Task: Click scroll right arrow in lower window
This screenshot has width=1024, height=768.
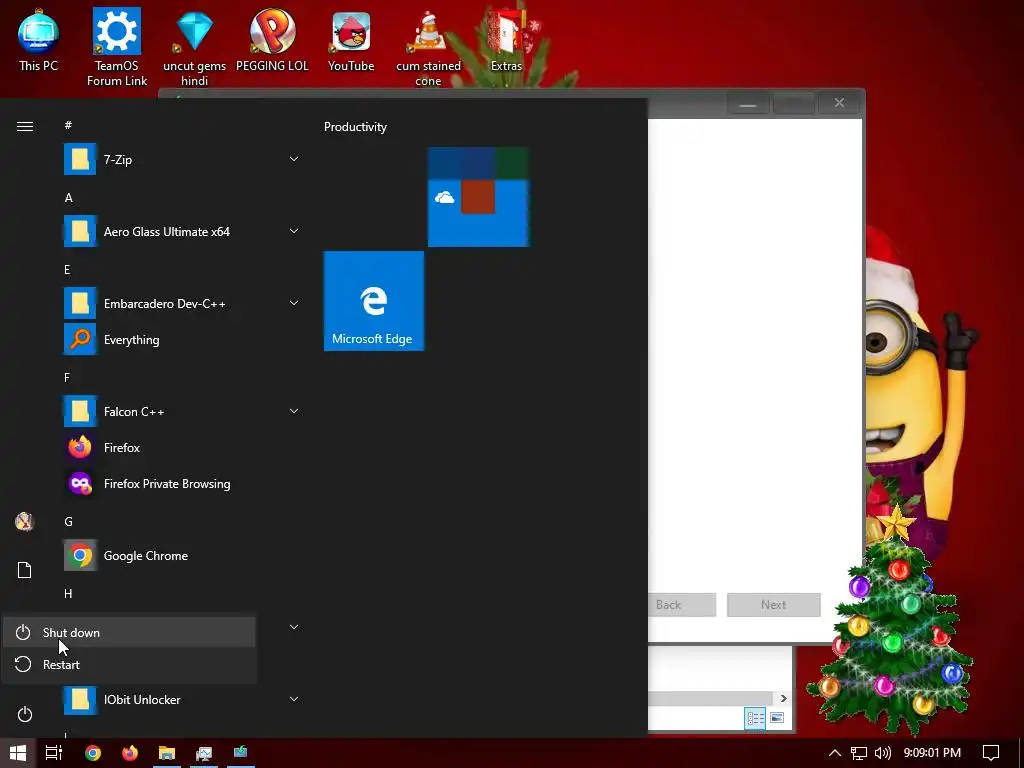Action: point(783,699)
